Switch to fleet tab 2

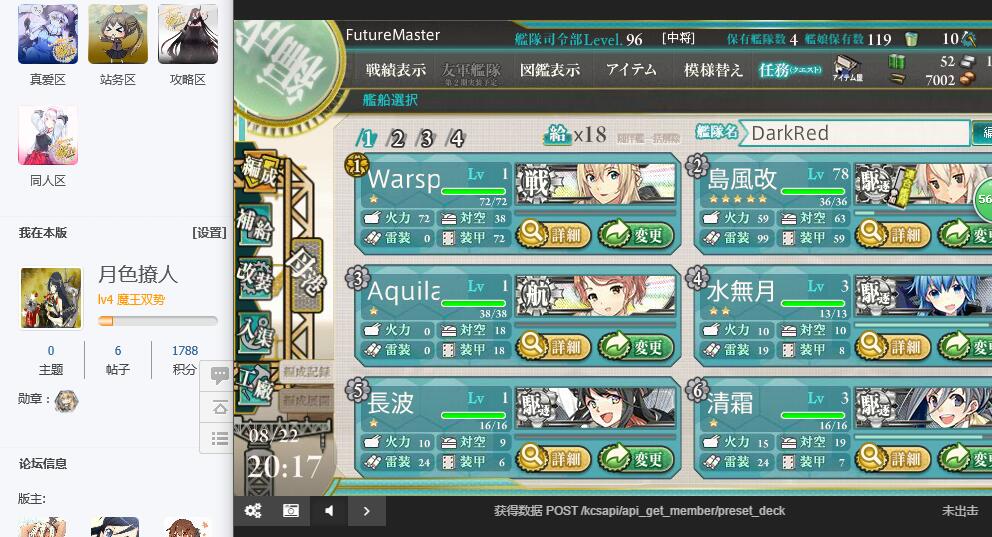coord(397,138)
